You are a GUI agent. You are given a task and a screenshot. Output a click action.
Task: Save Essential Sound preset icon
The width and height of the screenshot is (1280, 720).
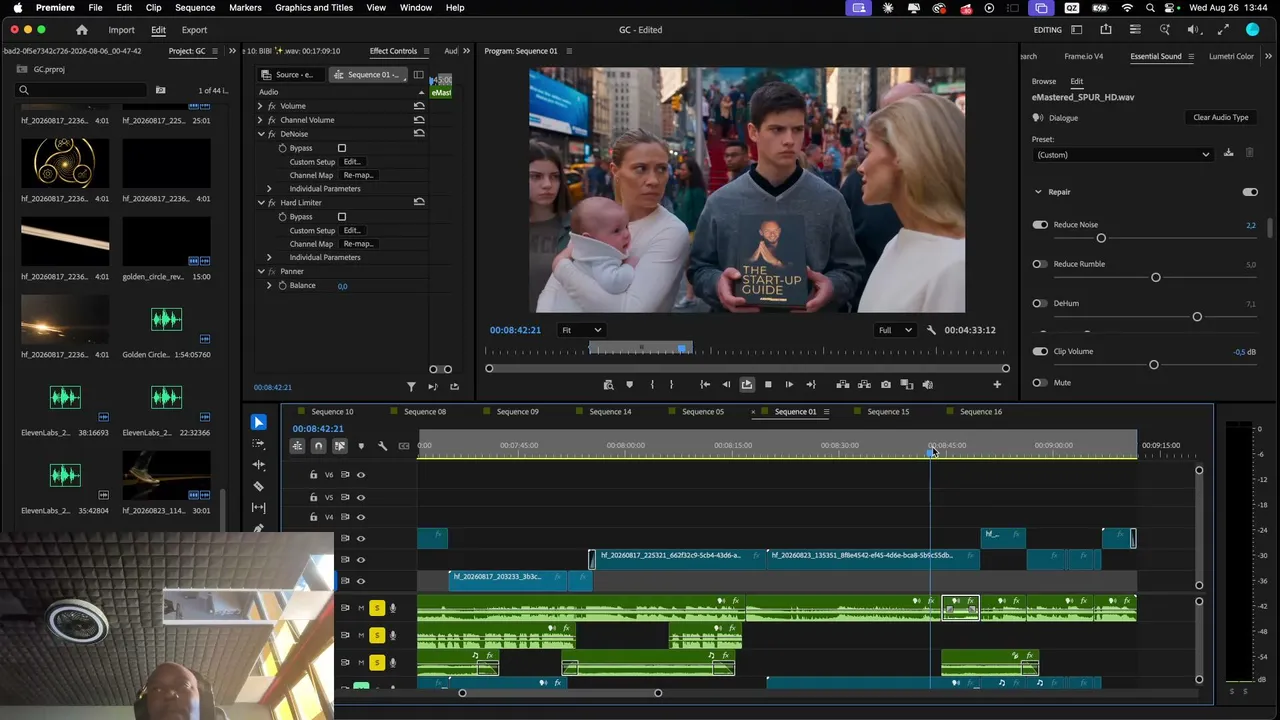pyautogui.click(x=1229, y=153)
